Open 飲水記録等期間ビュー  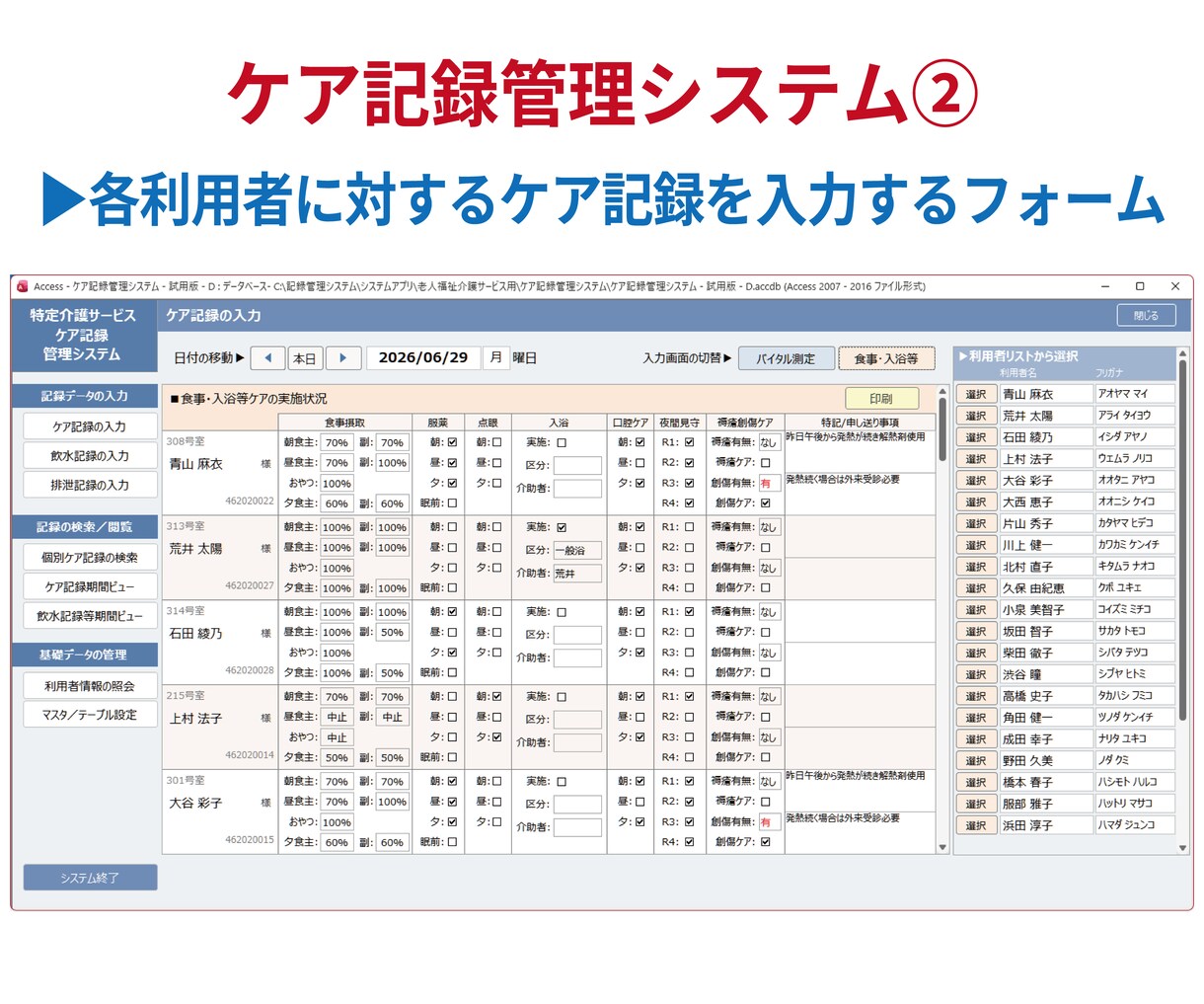(x=90, y=615)
